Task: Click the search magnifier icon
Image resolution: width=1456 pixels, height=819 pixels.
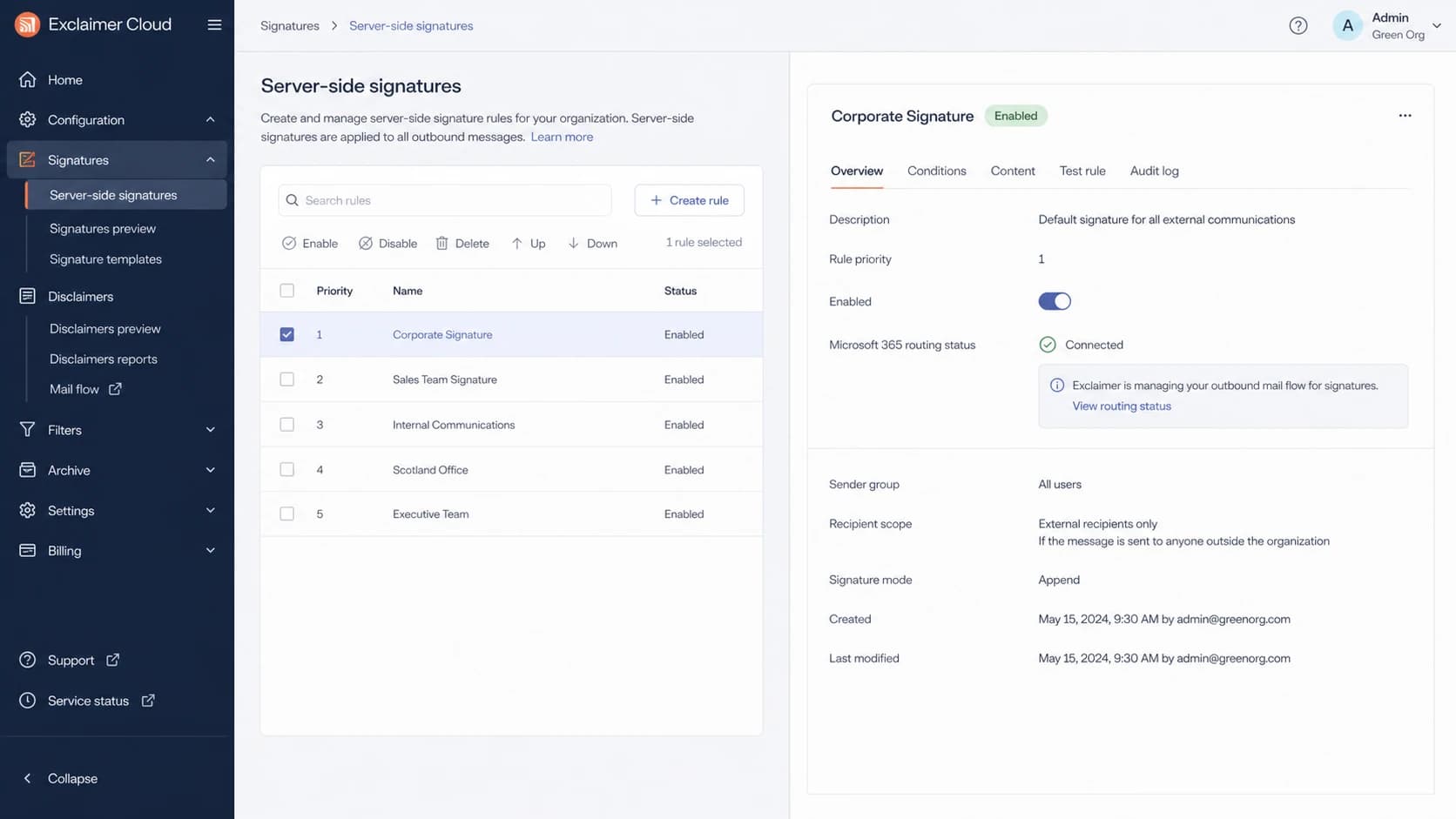Action: (293, 200)
